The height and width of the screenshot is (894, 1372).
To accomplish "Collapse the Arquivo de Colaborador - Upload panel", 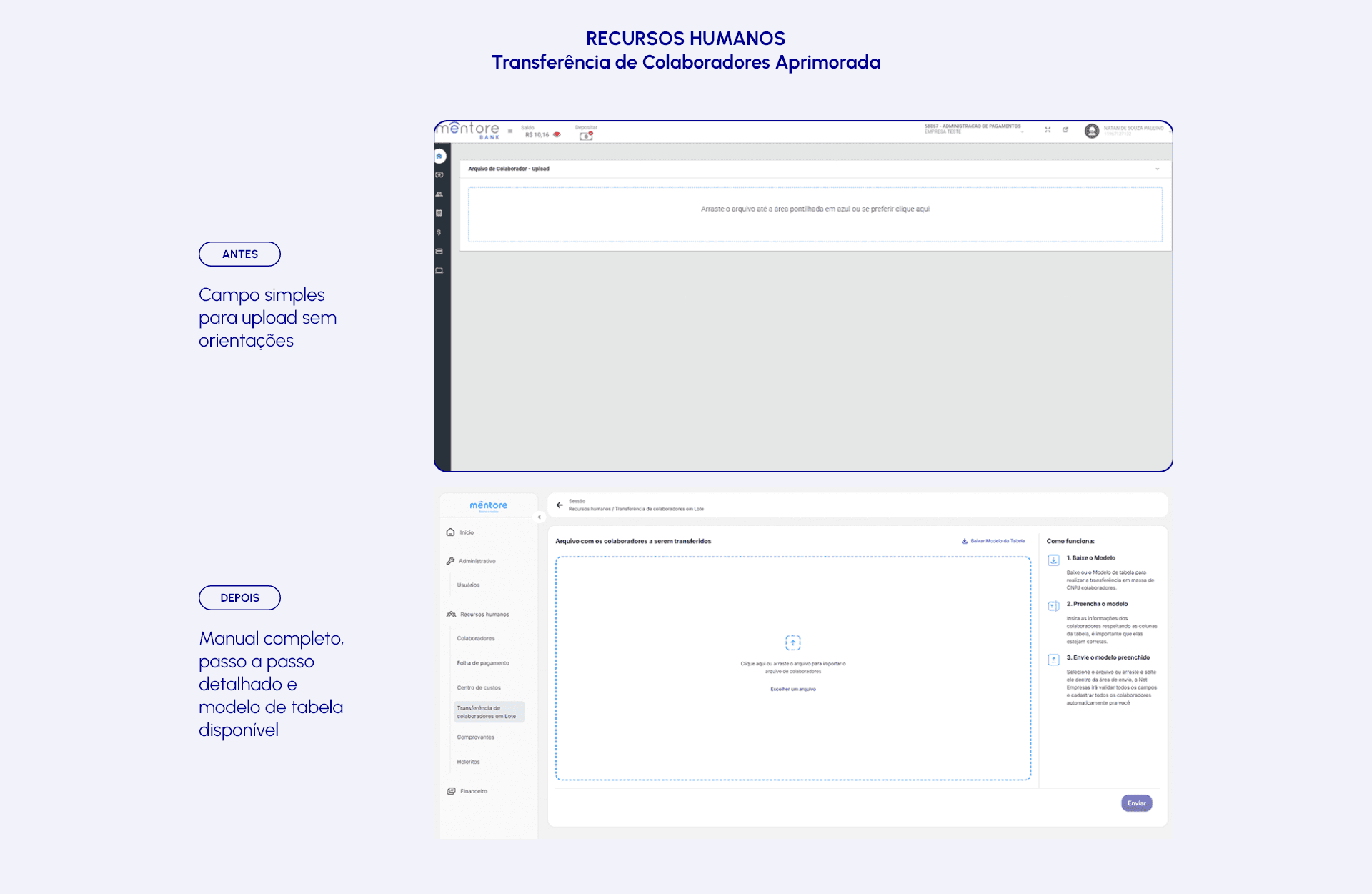I will [x=1158, y=169].
